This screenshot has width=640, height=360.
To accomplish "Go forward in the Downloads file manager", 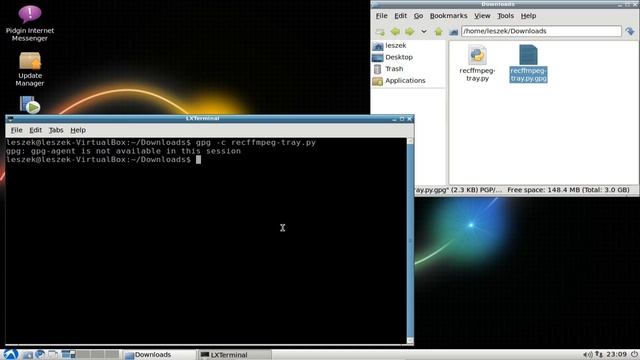I will coord(409,31).
